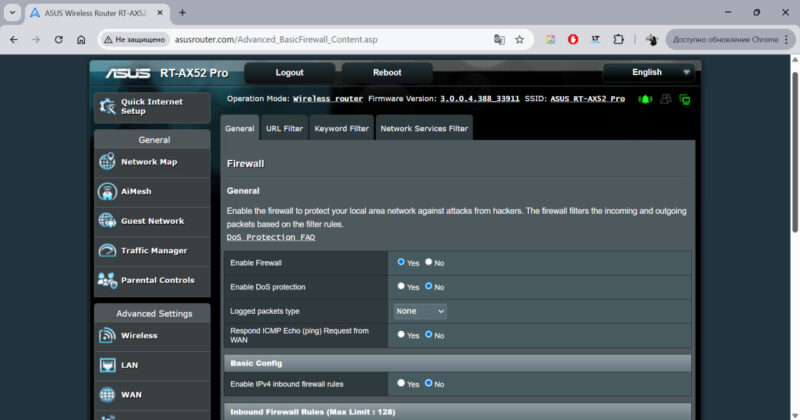
Task: Click the client users status icon
Action: pyautogui.click(x=666, y=99)
